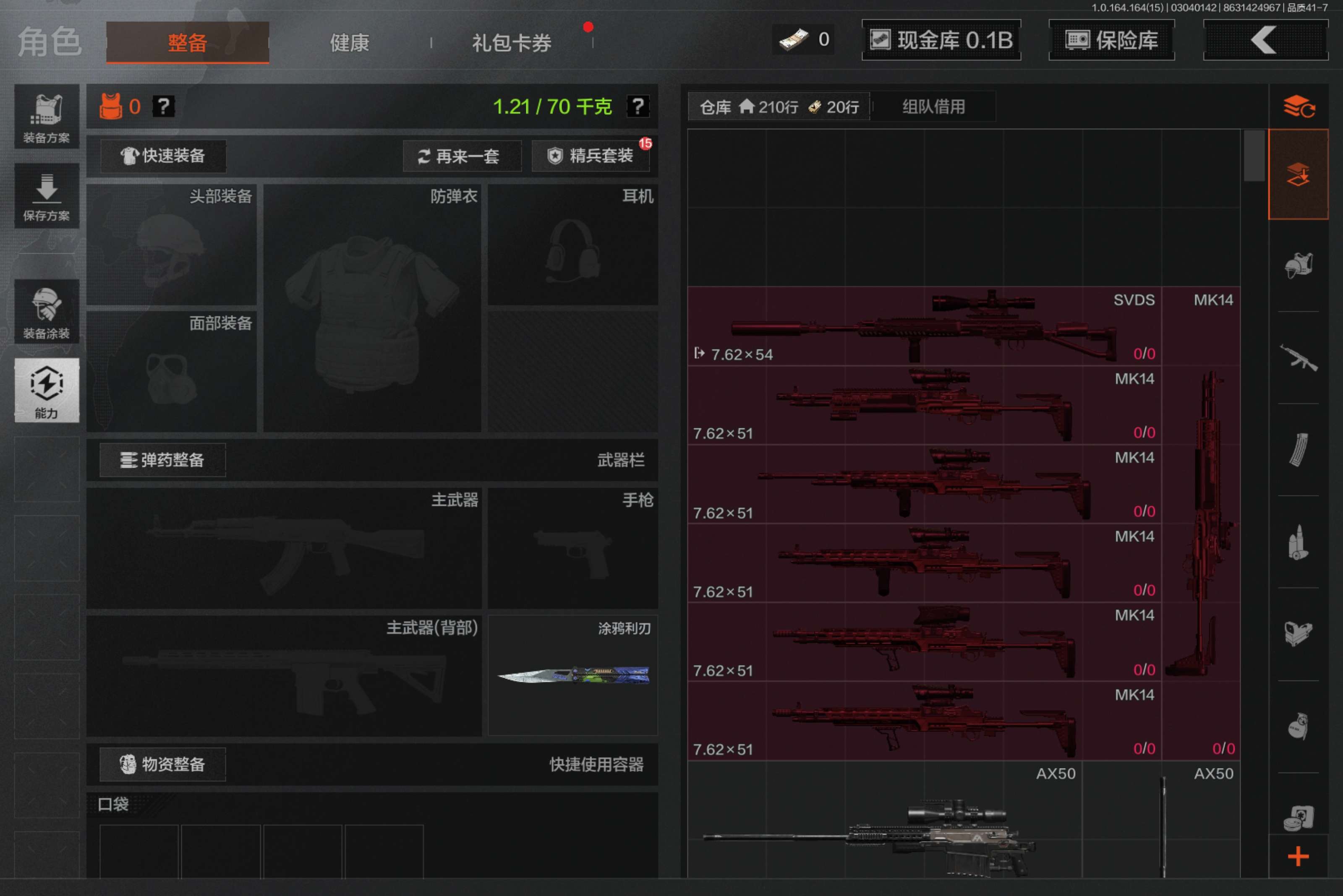
Task: Select the SVDS rifle in warehouse
Action: [924, 326]
